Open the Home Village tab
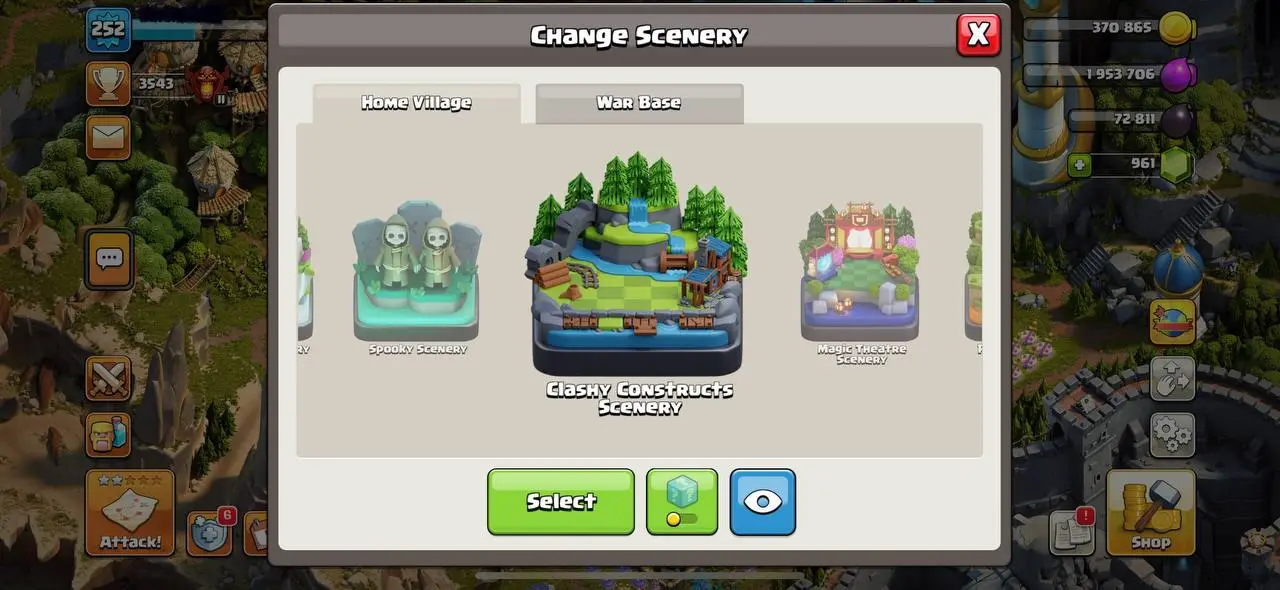The image size is (1280, 590). [x=416, y=103]
